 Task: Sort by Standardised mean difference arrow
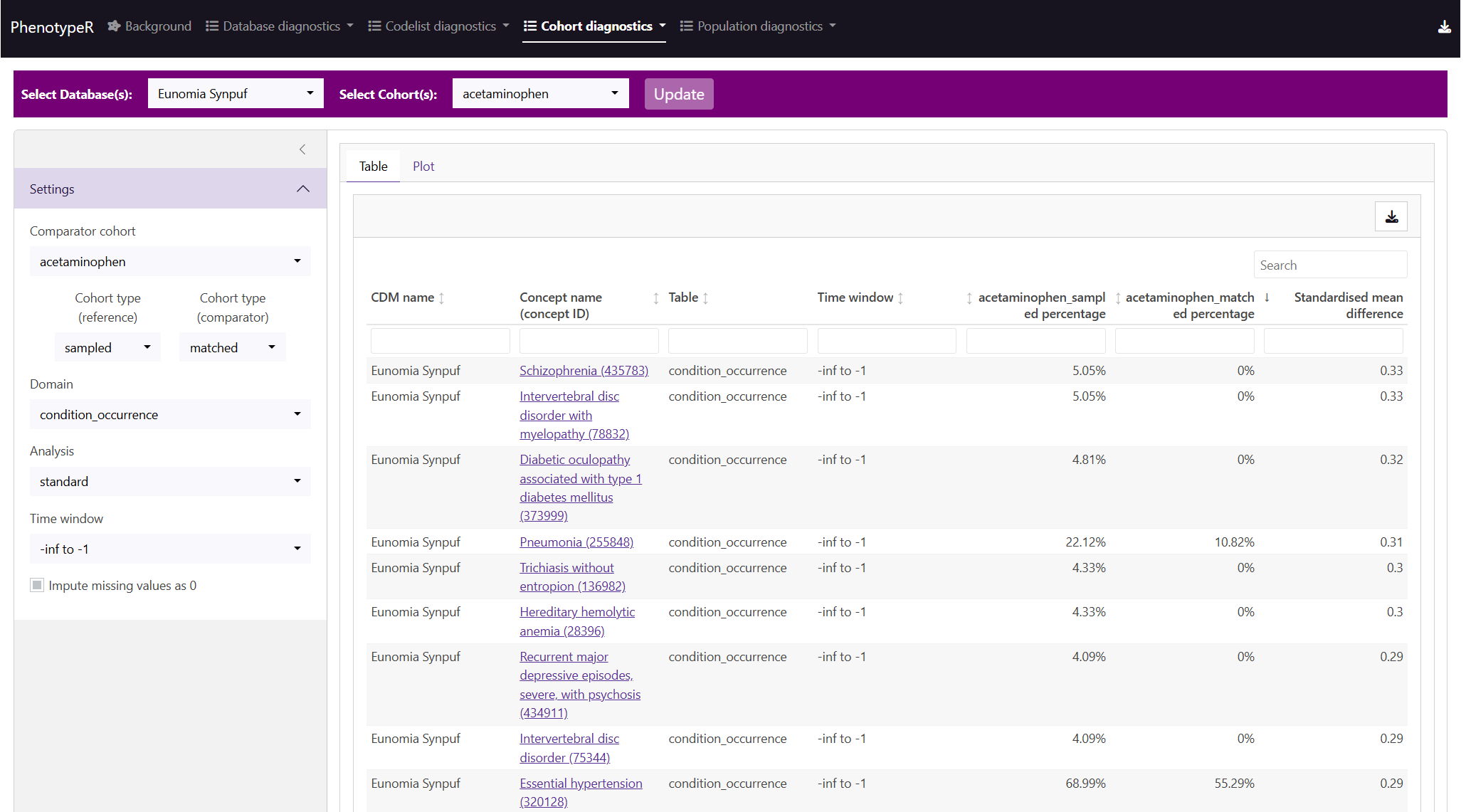(1267, 297)
